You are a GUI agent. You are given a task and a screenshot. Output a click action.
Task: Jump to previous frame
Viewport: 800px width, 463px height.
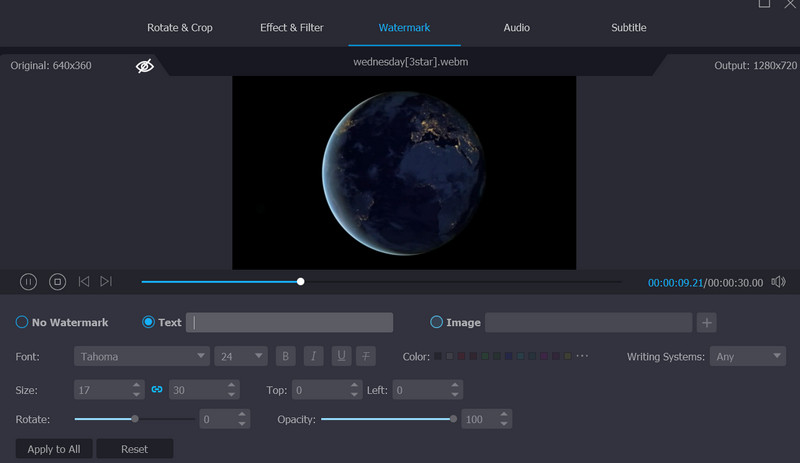84,282
